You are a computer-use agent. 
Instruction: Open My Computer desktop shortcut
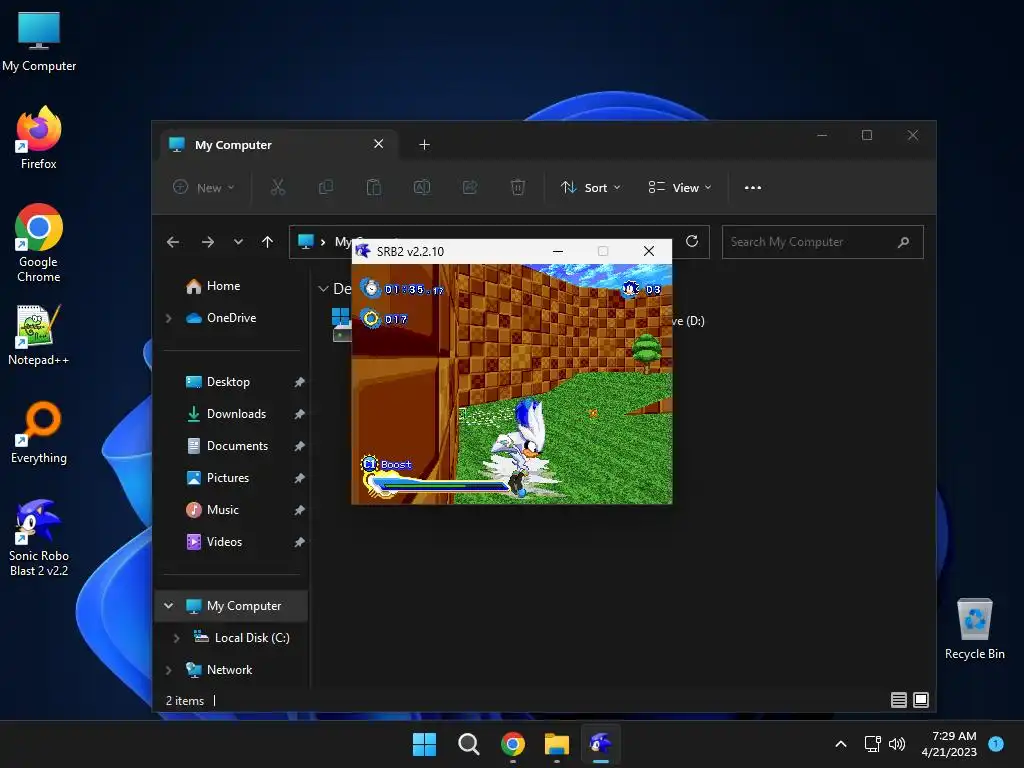39,41
